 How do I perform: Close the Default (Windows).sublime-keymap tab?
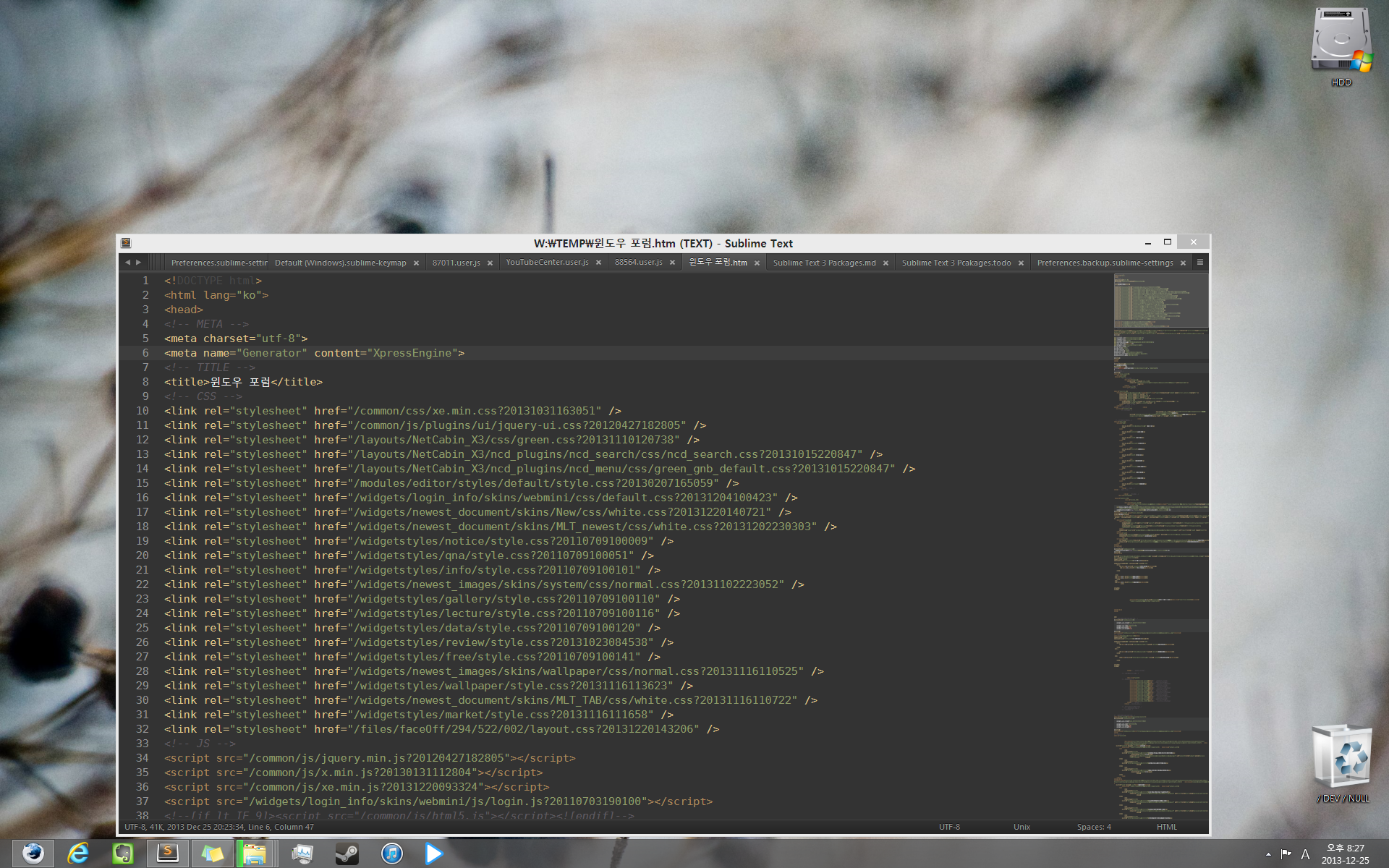tap(416, 263)
